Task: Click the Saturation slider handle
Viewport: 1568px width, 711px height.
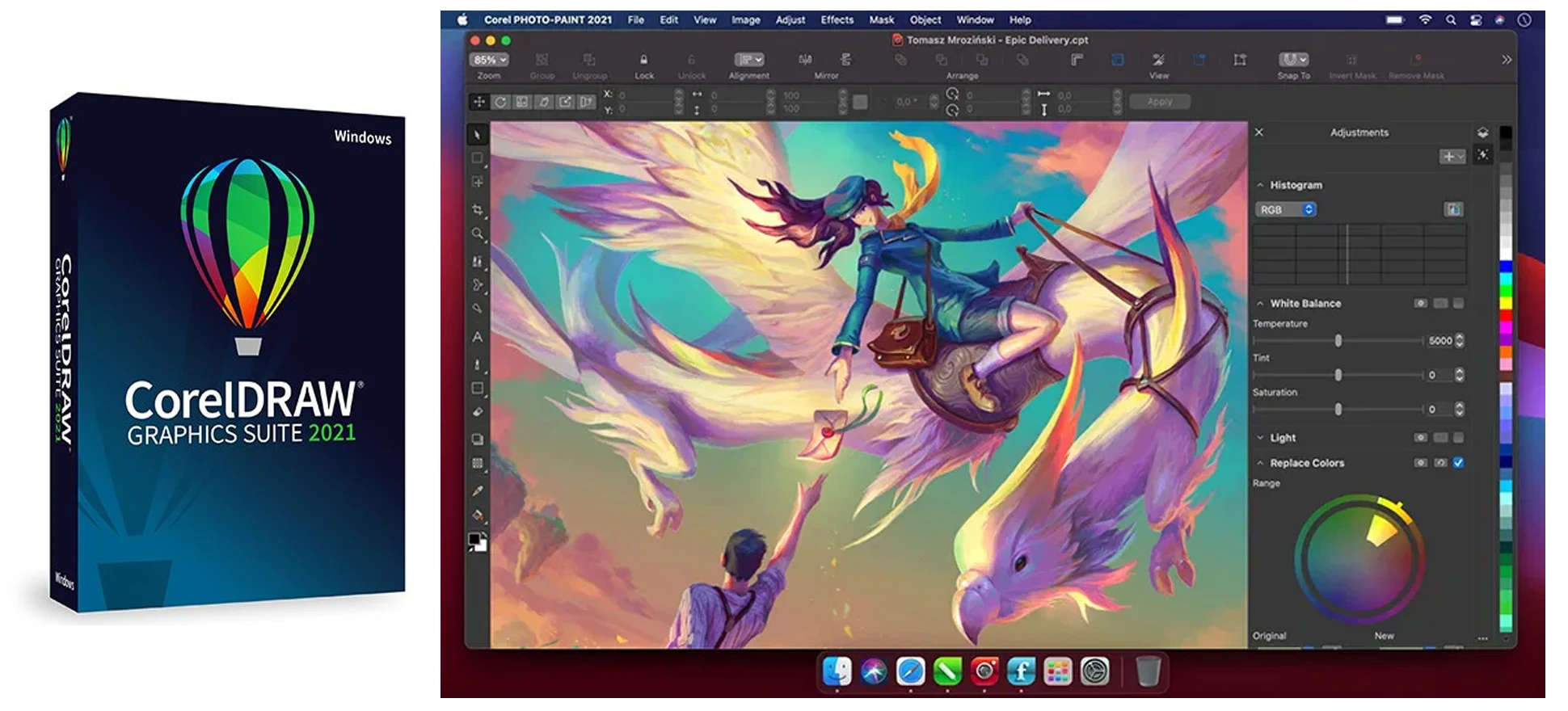Action: 1338,410
